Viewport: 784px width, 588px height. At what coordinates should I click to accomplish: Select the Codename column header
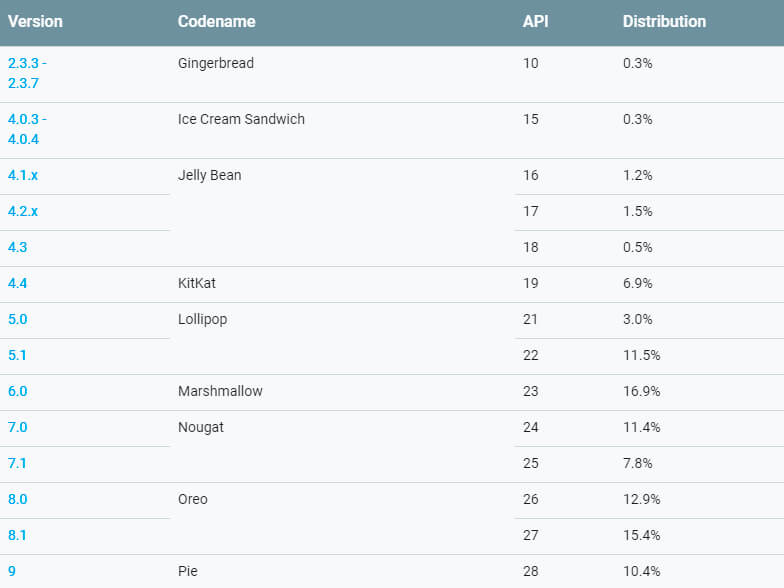216,21
